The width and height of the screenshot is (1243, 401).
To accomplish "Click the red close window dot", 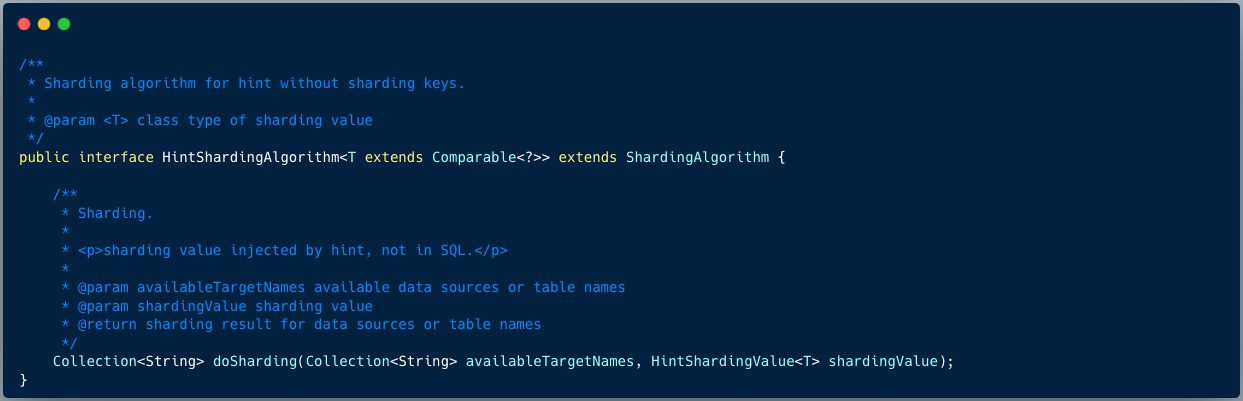I will pyautogui.click(x=24, y=24).
